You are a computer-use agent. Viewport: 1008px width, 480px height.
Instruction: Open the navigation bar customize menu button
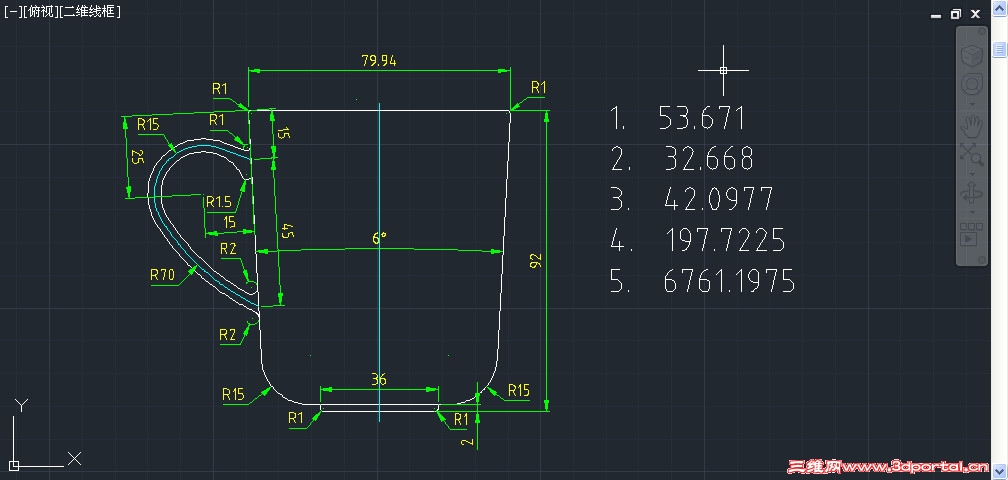click(982, 260)
